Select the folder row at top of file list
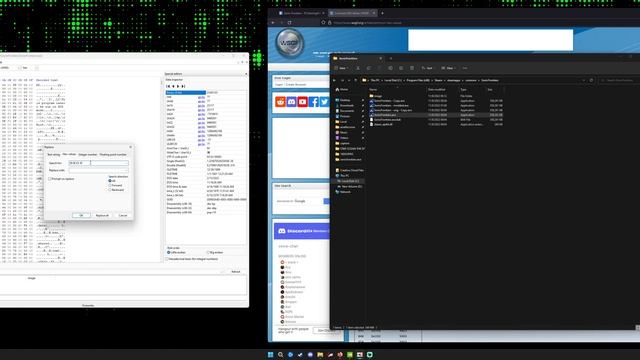 click(436, 96)
